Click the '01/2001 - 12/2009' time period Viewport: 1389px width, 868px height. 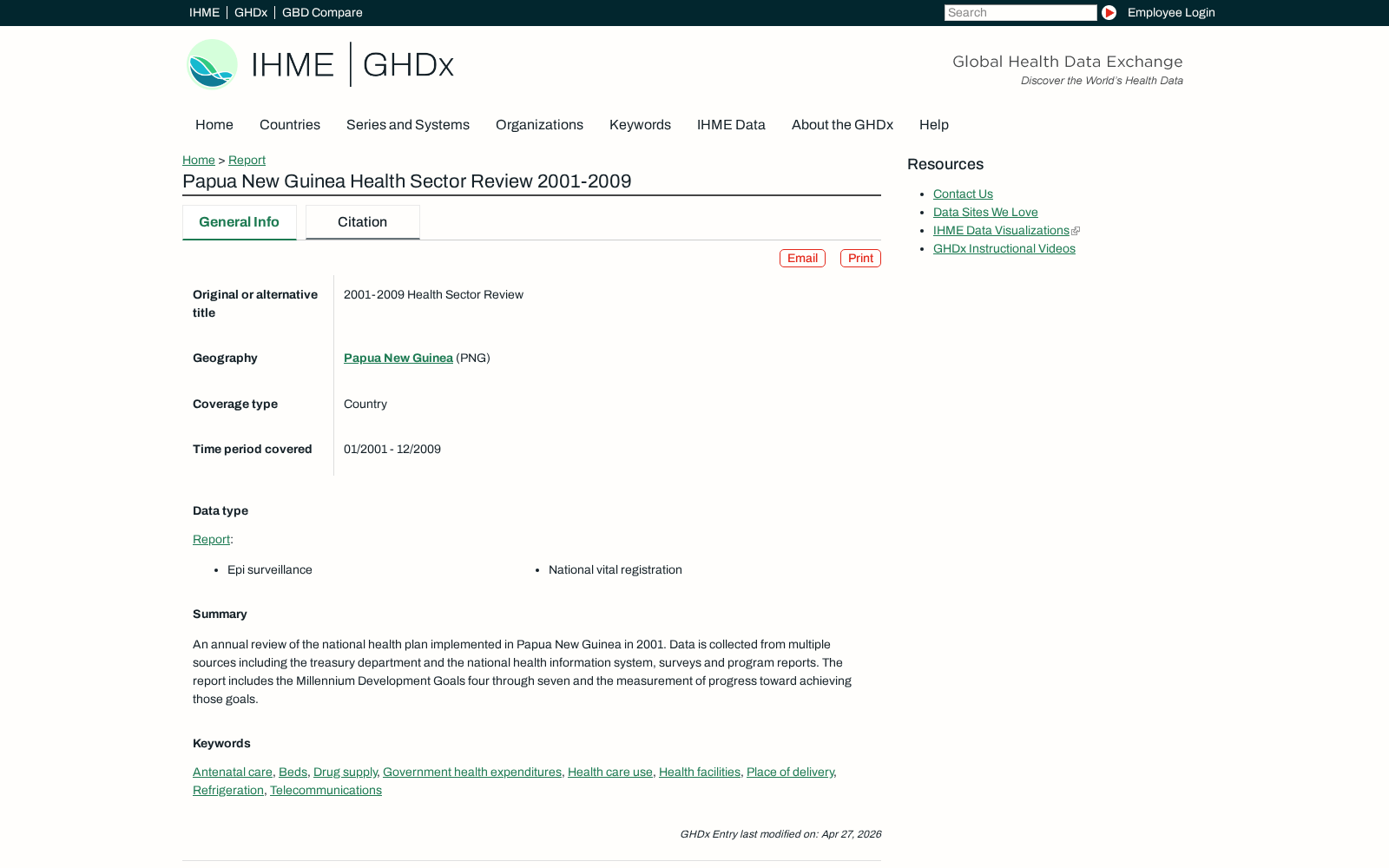[392, 449]
